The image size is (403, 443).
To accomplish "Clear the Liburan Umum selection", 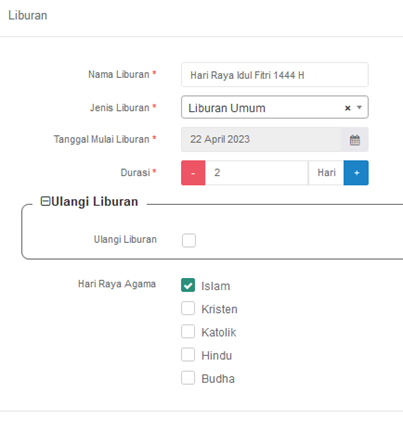I will pyautogui.click(x=348, y=108).
